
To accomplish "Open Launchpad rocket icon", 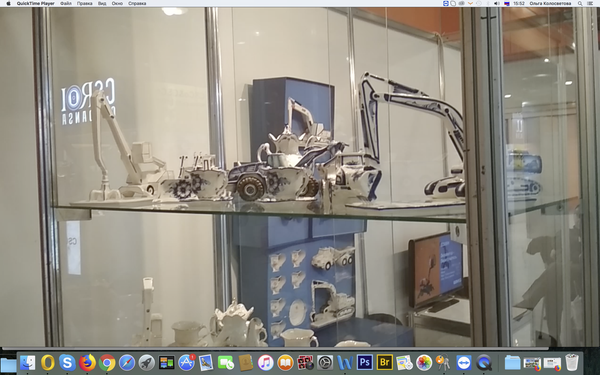I will point(147,362).
